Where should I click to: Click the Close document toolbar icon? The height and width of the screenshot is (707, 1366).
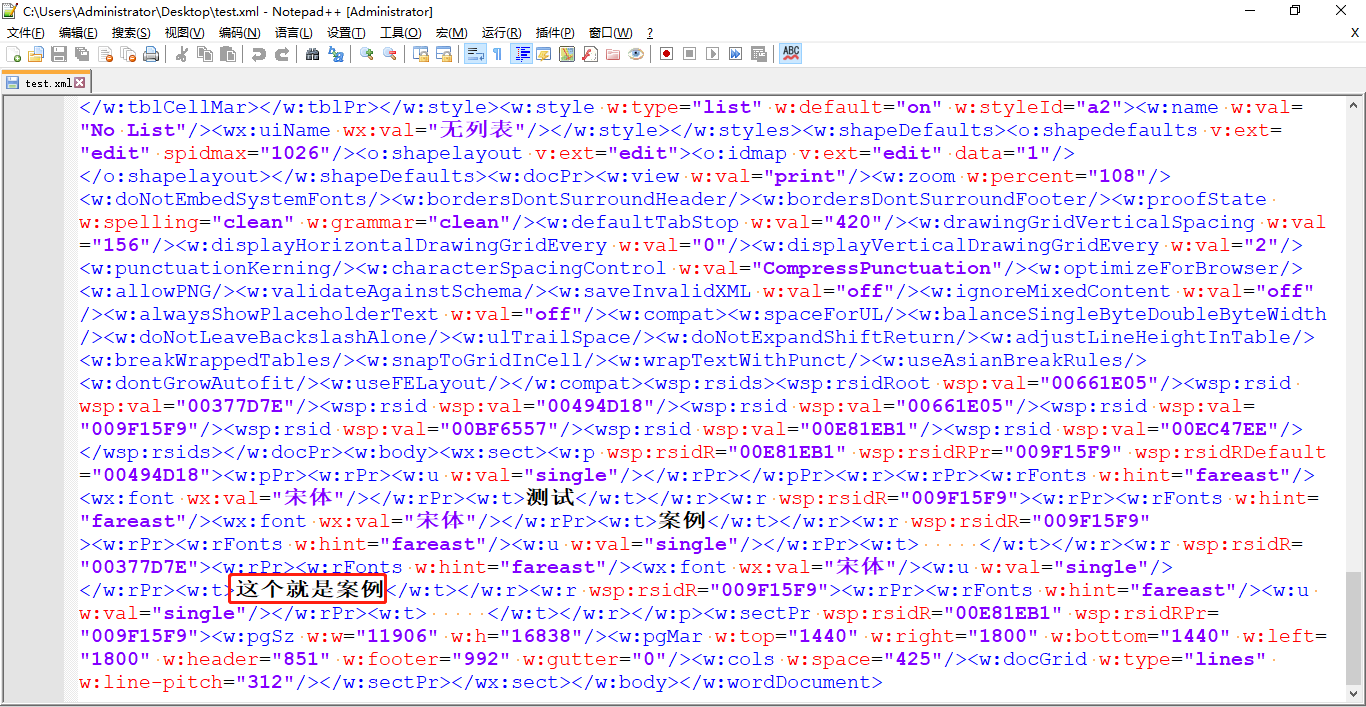pos(105,54)
